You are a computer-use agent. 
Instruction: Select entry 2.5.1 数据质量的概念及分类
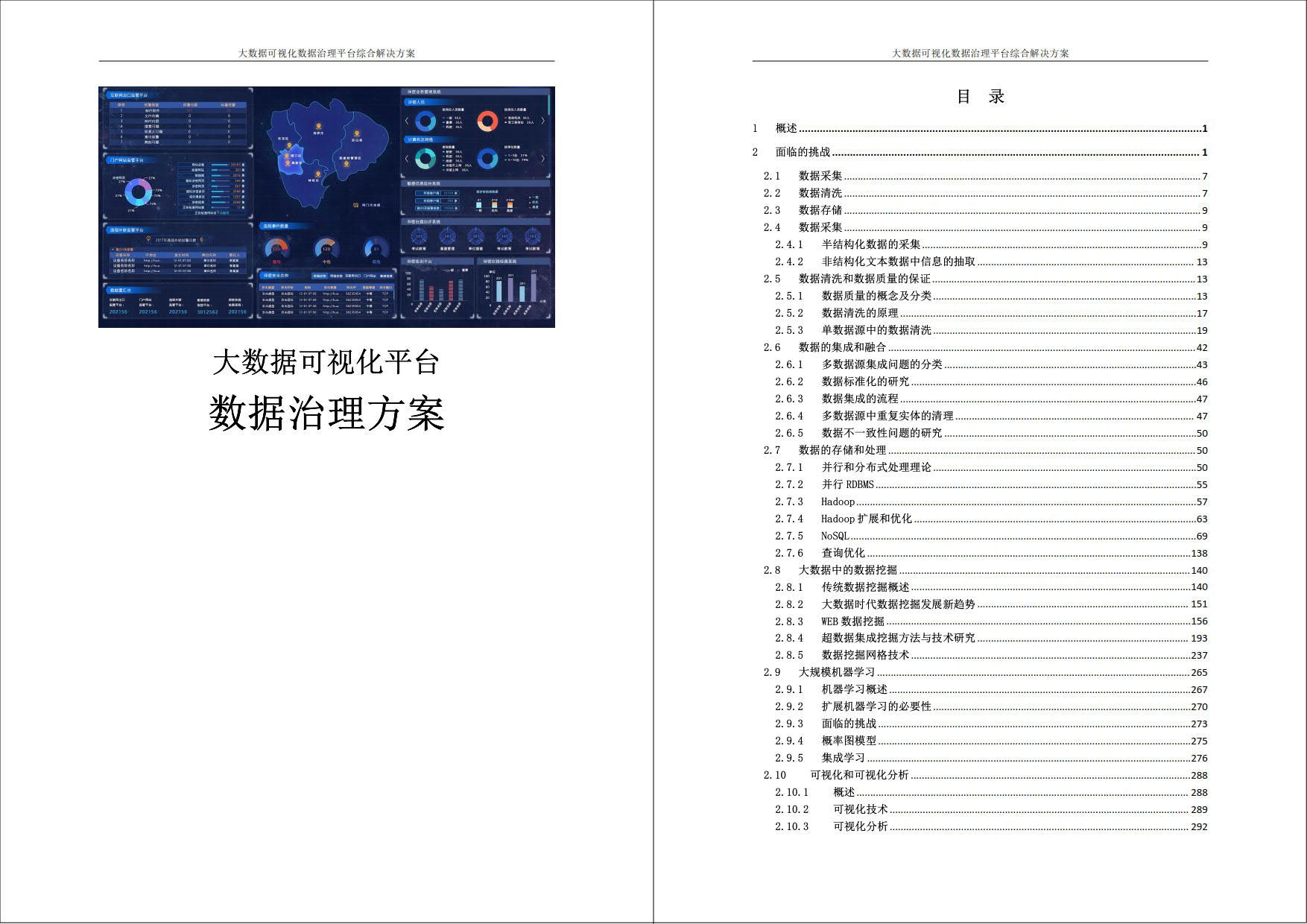click(x=991, y=296)
